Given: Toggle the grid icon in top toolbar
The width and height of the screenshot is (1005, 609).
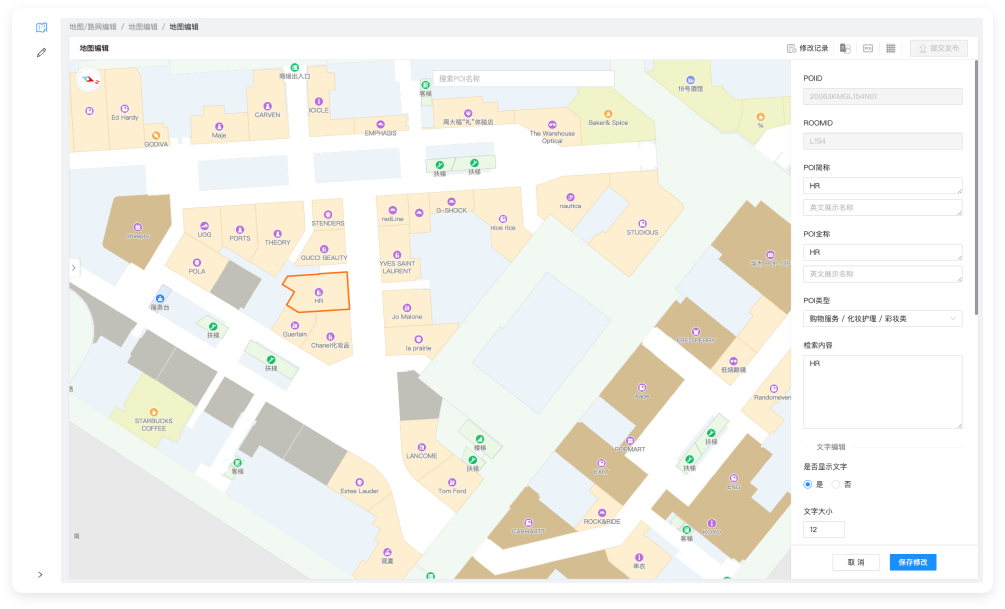Looking at the screenshot, I should [x=891, y=48].
